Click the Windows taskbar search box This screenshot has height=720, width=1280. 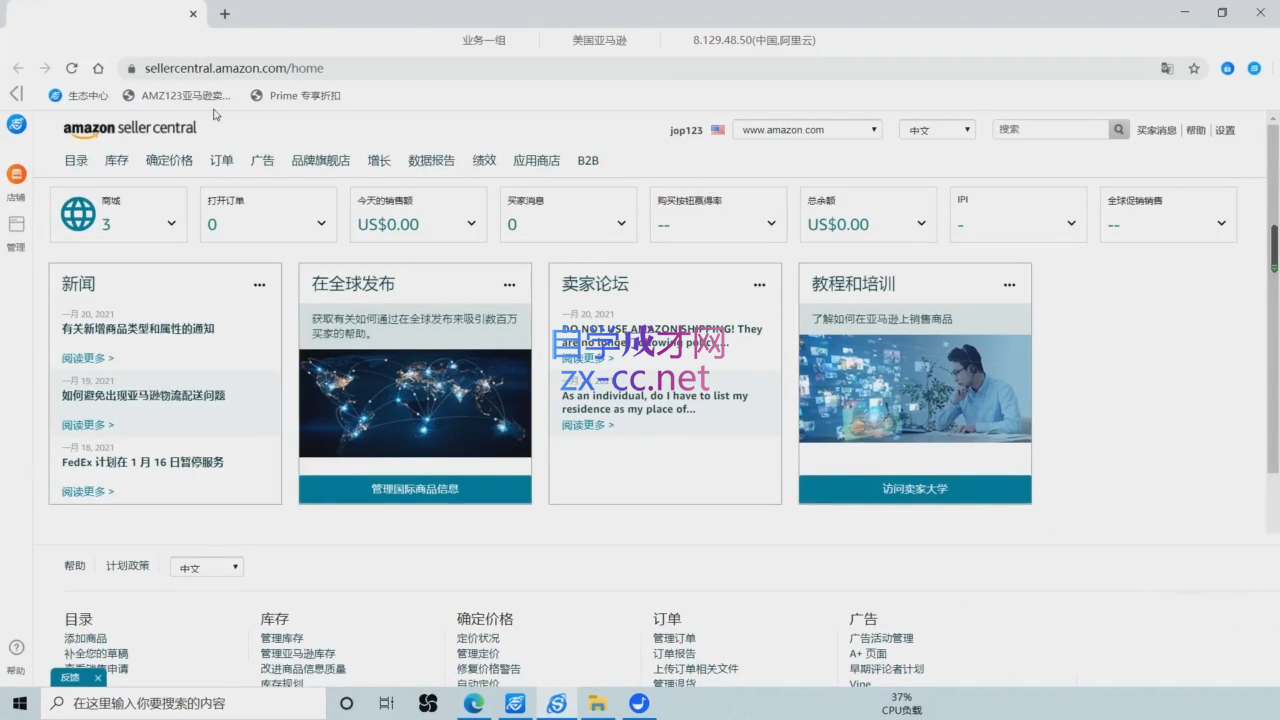click(184, 703)
